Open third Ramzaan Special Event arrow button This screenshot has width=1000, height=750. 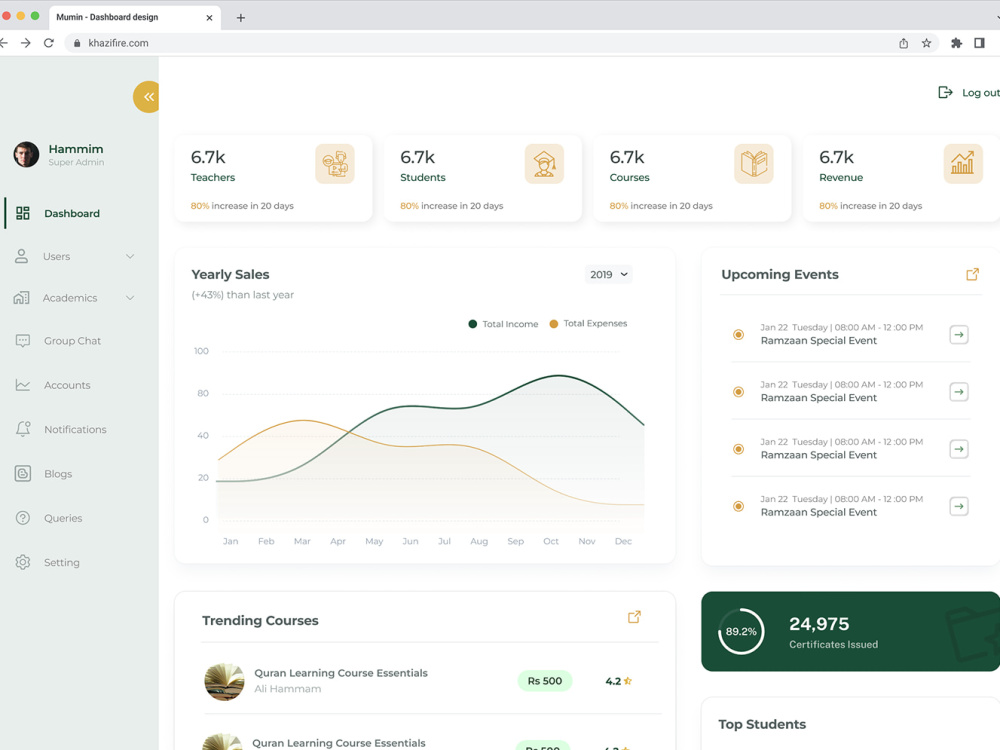click(959, 449)
